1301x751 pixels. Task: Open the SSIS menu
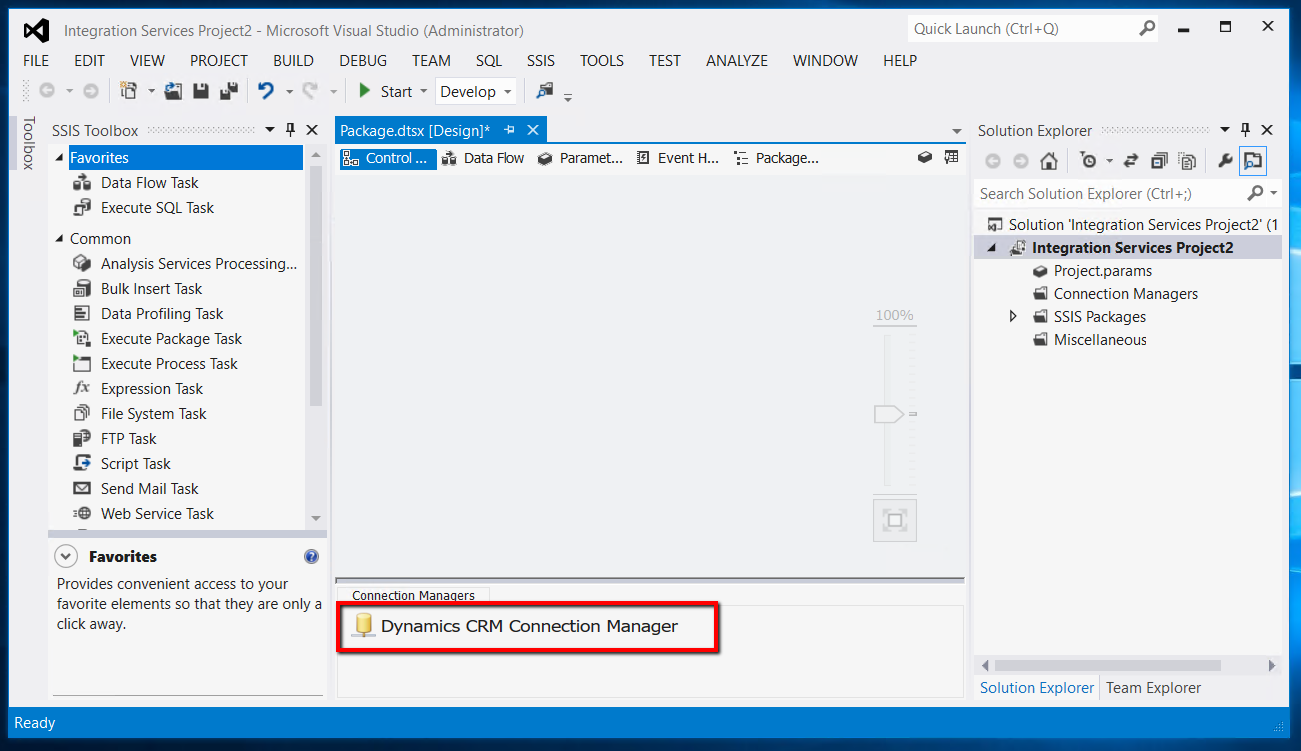tap(540, 60)
